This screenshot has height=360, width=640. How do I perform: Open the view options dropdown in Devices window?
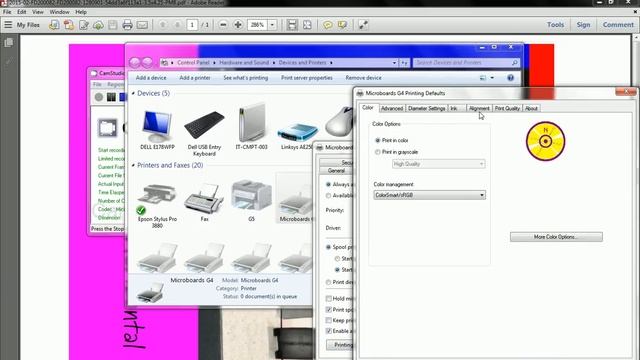click(x=492, y=78)
